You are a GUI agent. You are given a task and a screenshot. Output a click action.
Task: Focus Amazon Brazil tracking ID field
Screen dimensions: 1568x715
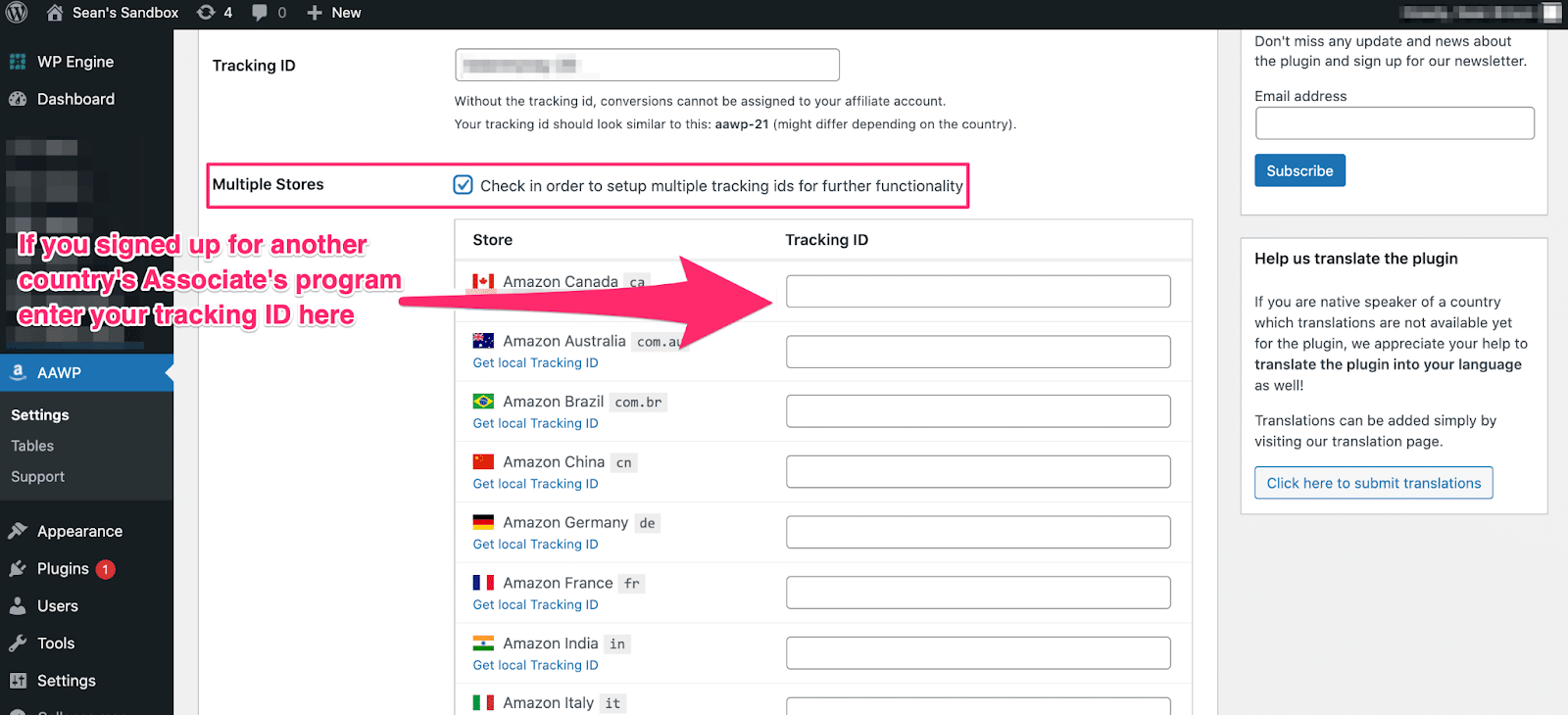tap(978, 411)
